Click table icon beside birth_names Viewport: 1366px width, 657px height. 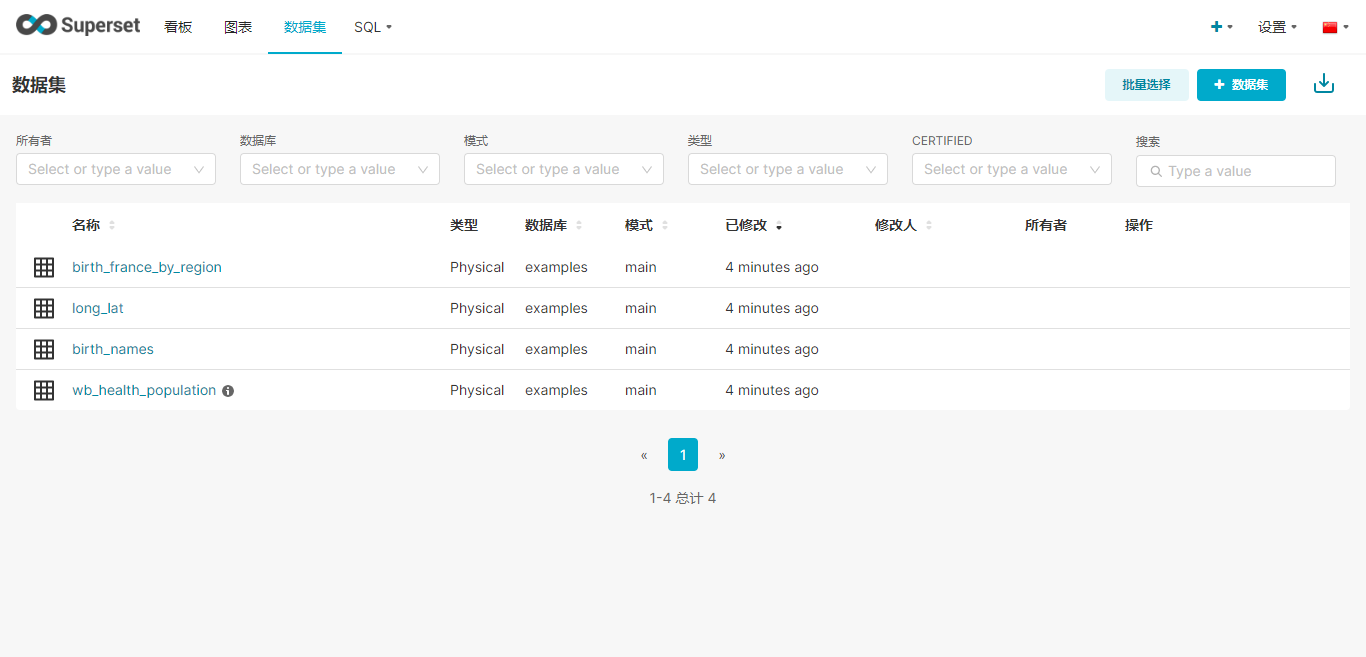pyautogui.click(x=44, y=349)
